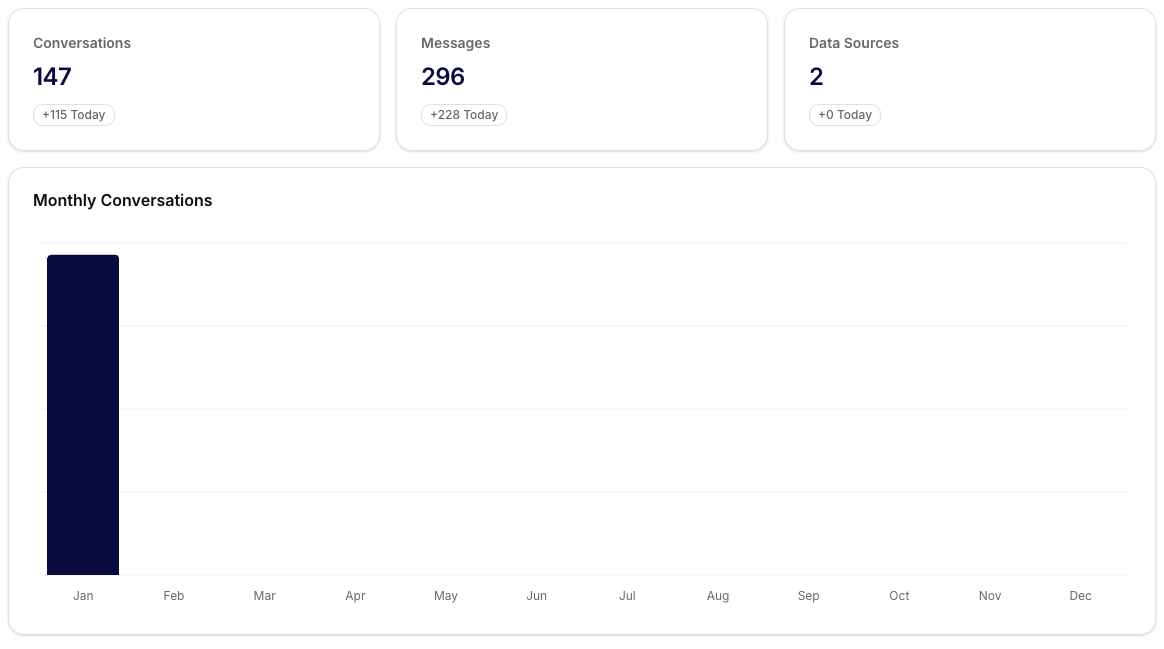
Task: Click the Mar month label
Action: 264,596
